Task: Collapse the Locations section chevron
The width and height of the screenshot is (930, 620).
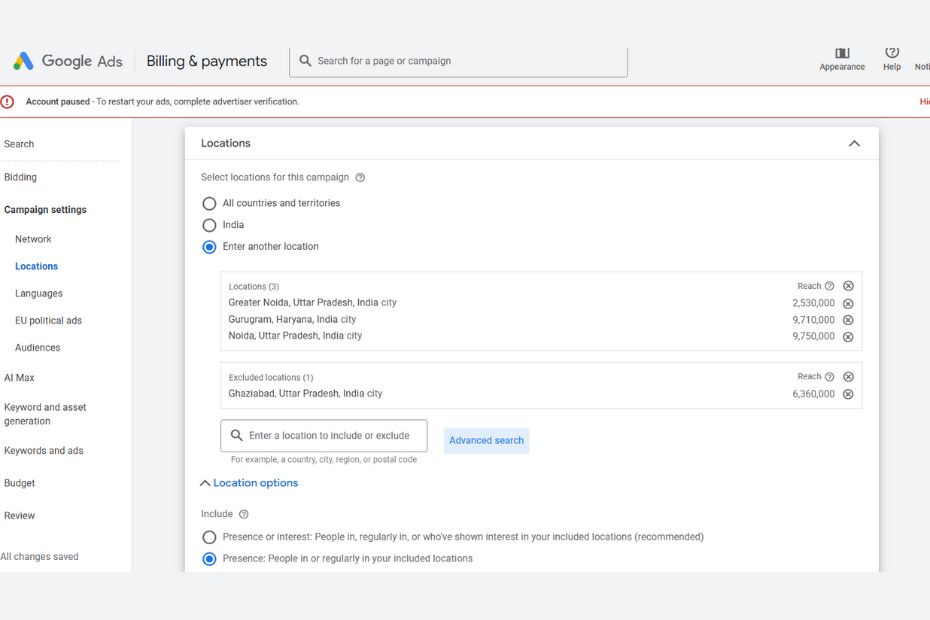Action: [854, 143]
